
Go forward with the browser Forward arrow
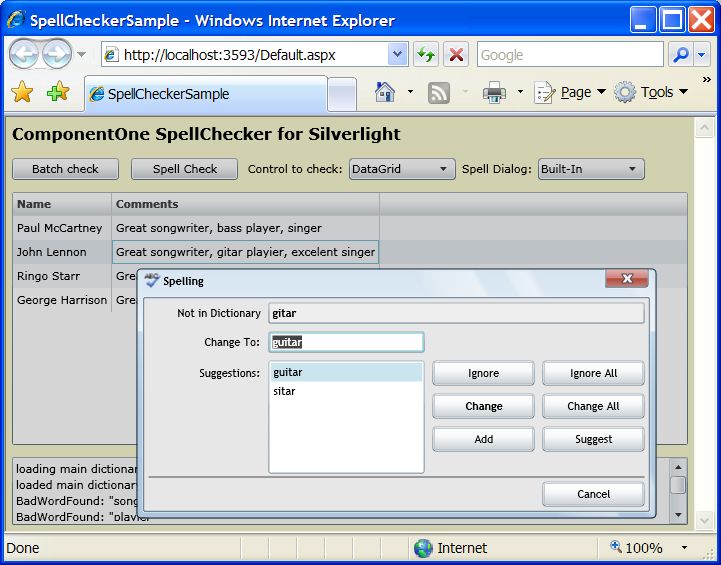point(57,54)
